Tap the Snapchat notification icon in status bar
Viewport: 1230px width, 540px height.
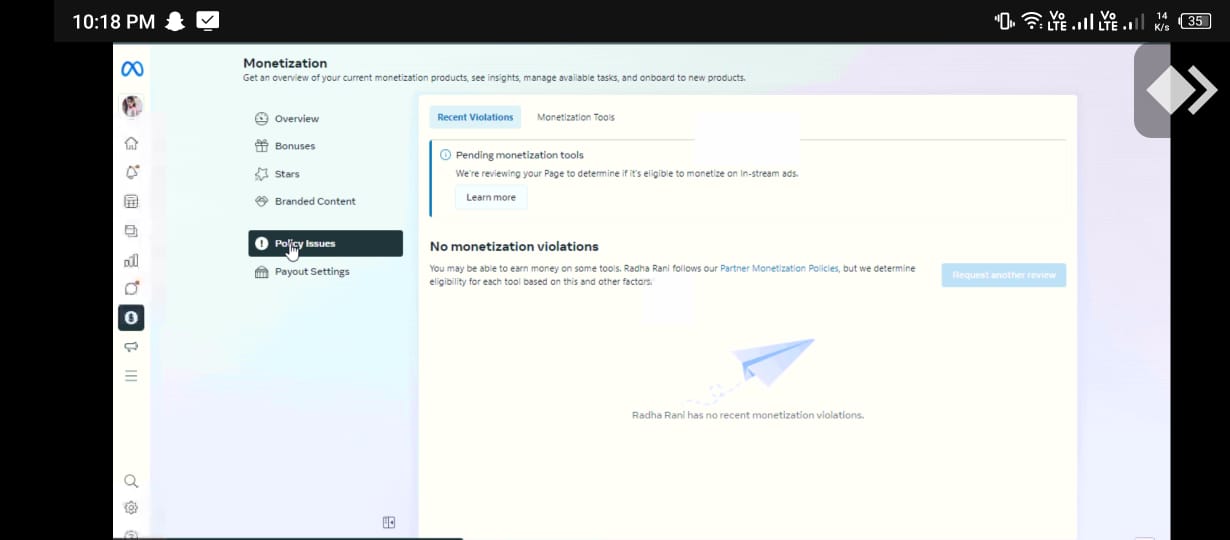pyautogui.click(x=175, y=21)
